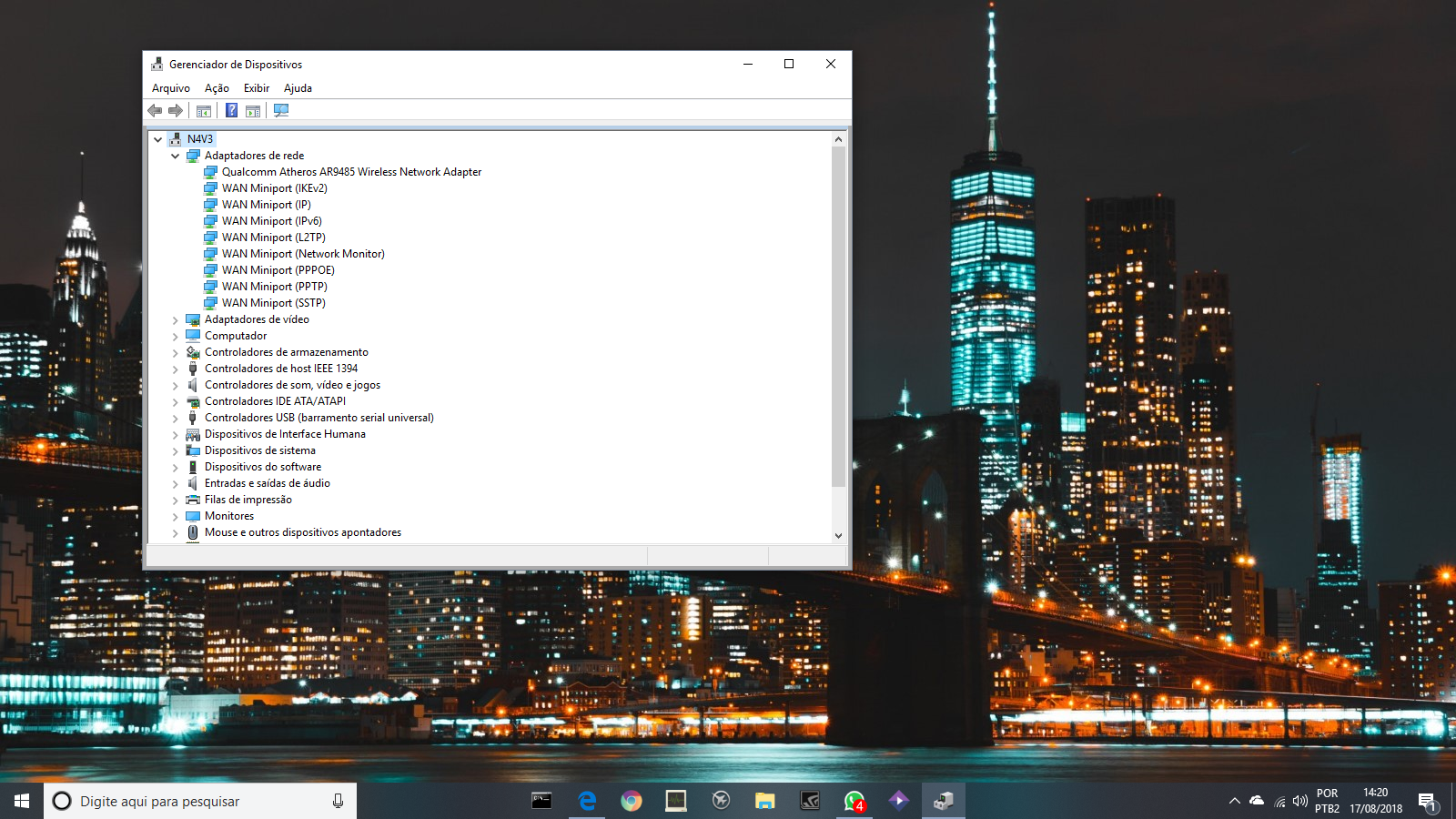Click the Adaptadores de rede network icon

click(x=193, y=156)
